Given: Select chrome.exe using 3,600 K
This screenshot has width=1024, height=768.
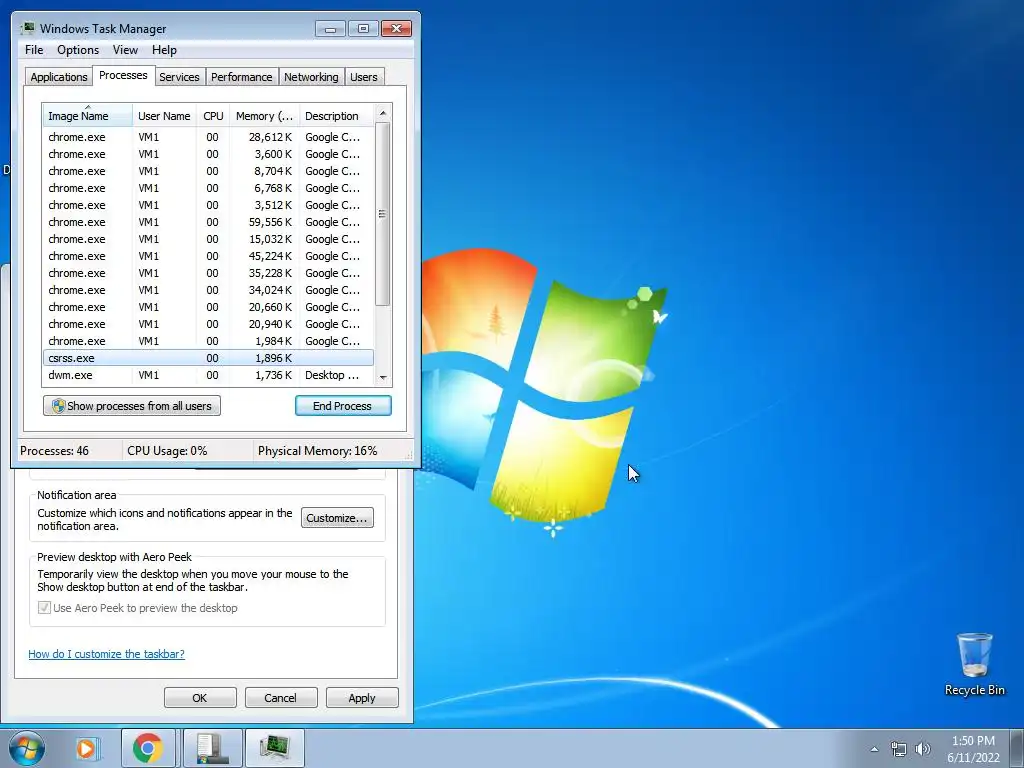Looking at the screenshot, I should pyautogui.click(x=208, y=154).
